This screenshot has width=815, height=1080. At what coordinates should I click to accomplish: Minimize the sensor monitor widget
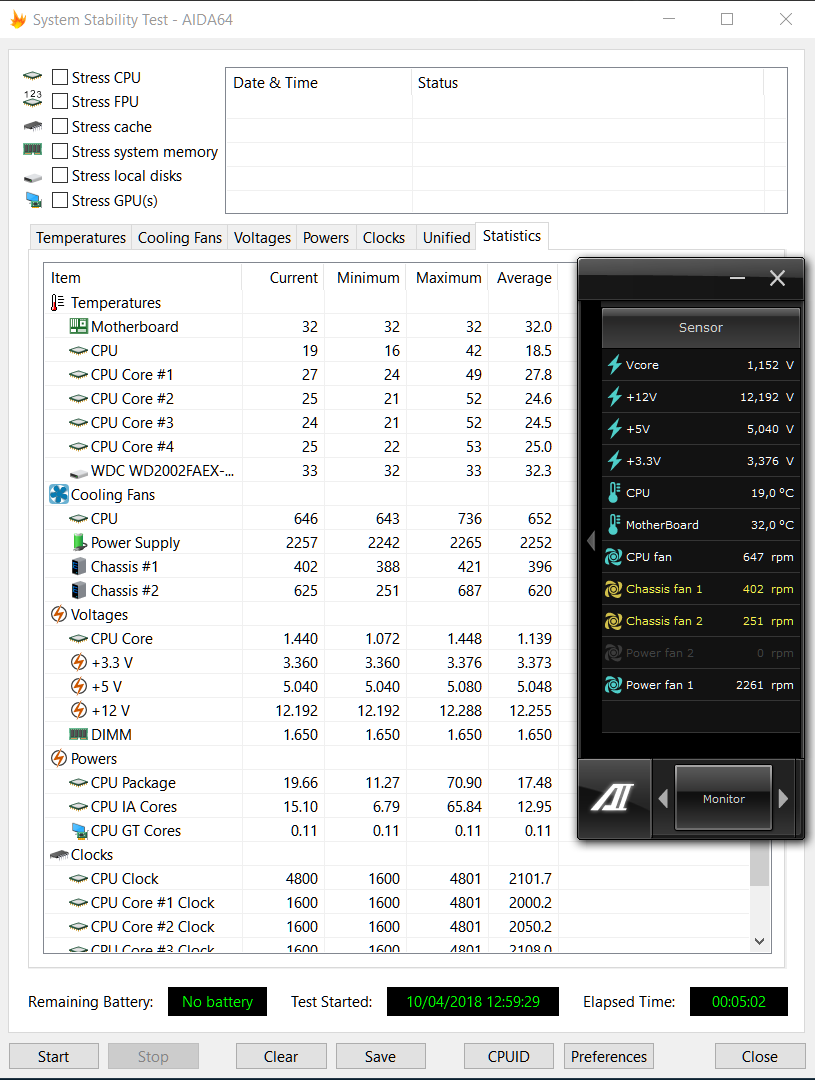(737, 278)
